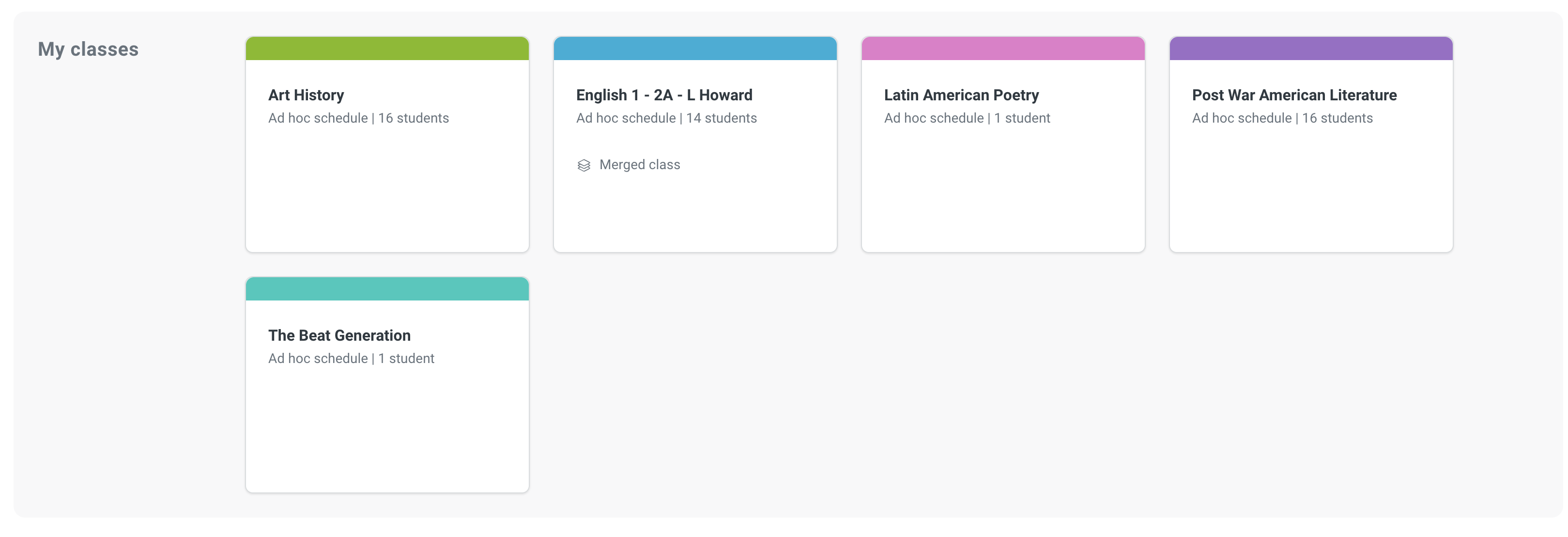The width and height of the screenshot is (1568, 537).
Task: Open The Beat Generation class card
Action: 387,426
